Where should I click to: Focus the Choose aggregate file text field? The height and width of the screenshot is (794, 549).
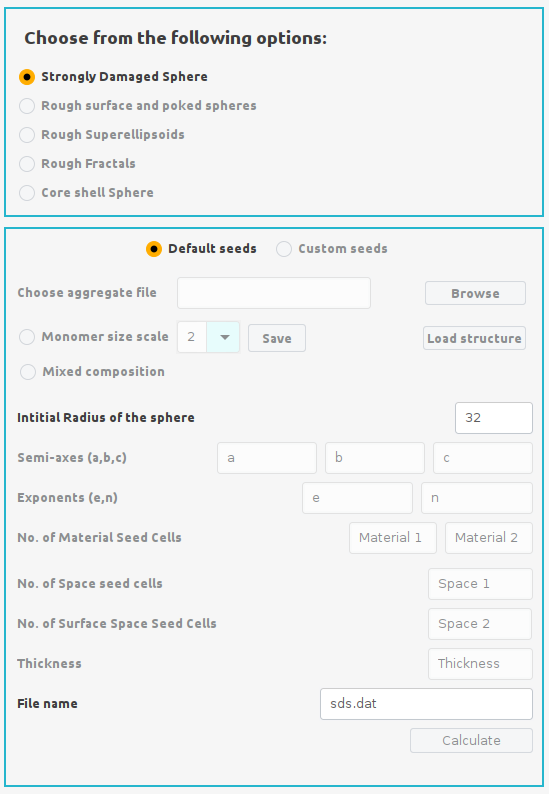[273, 293]
